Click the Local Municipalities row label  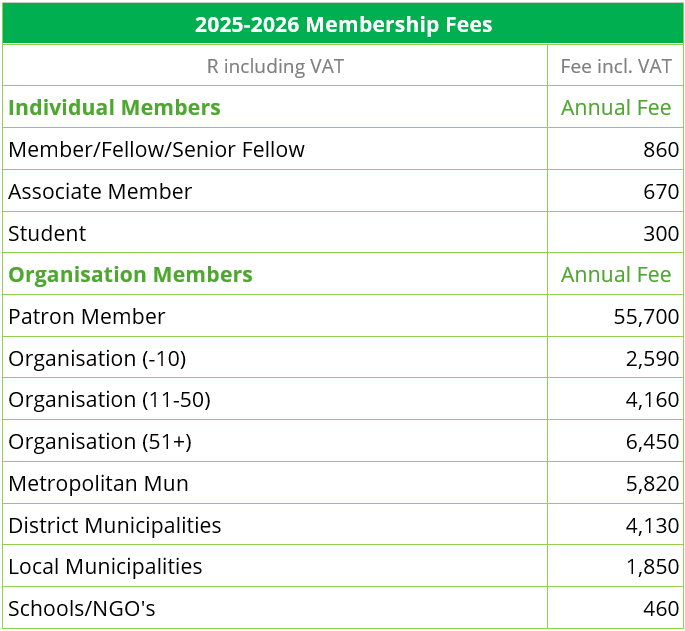(105, 567)
